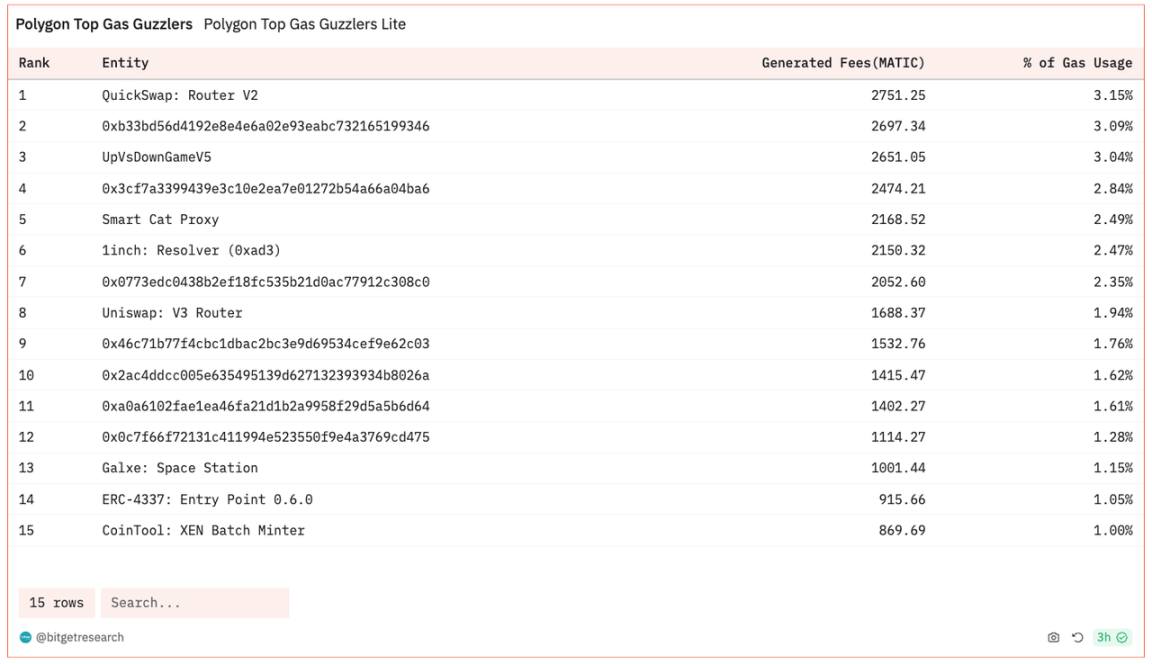Click the CoinTool: XEN Batch Minter entry

(x=203, y=530)
